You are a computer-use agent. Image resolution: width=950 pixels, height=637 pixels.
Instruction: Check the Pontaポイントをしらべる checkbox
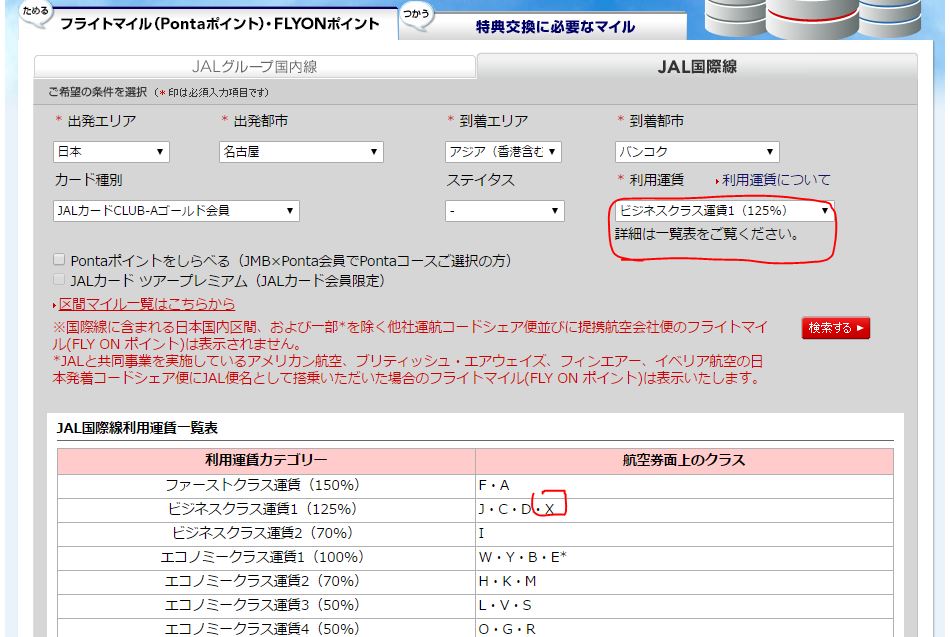point(59,259)
